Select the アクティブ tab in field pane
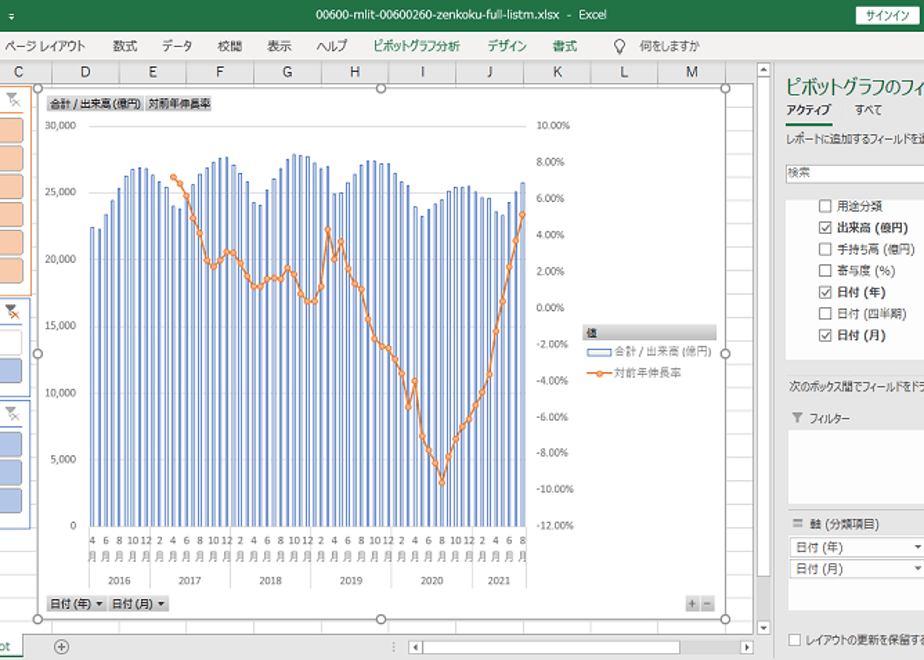This screenshot has width=924, height=660. (808, 110)
